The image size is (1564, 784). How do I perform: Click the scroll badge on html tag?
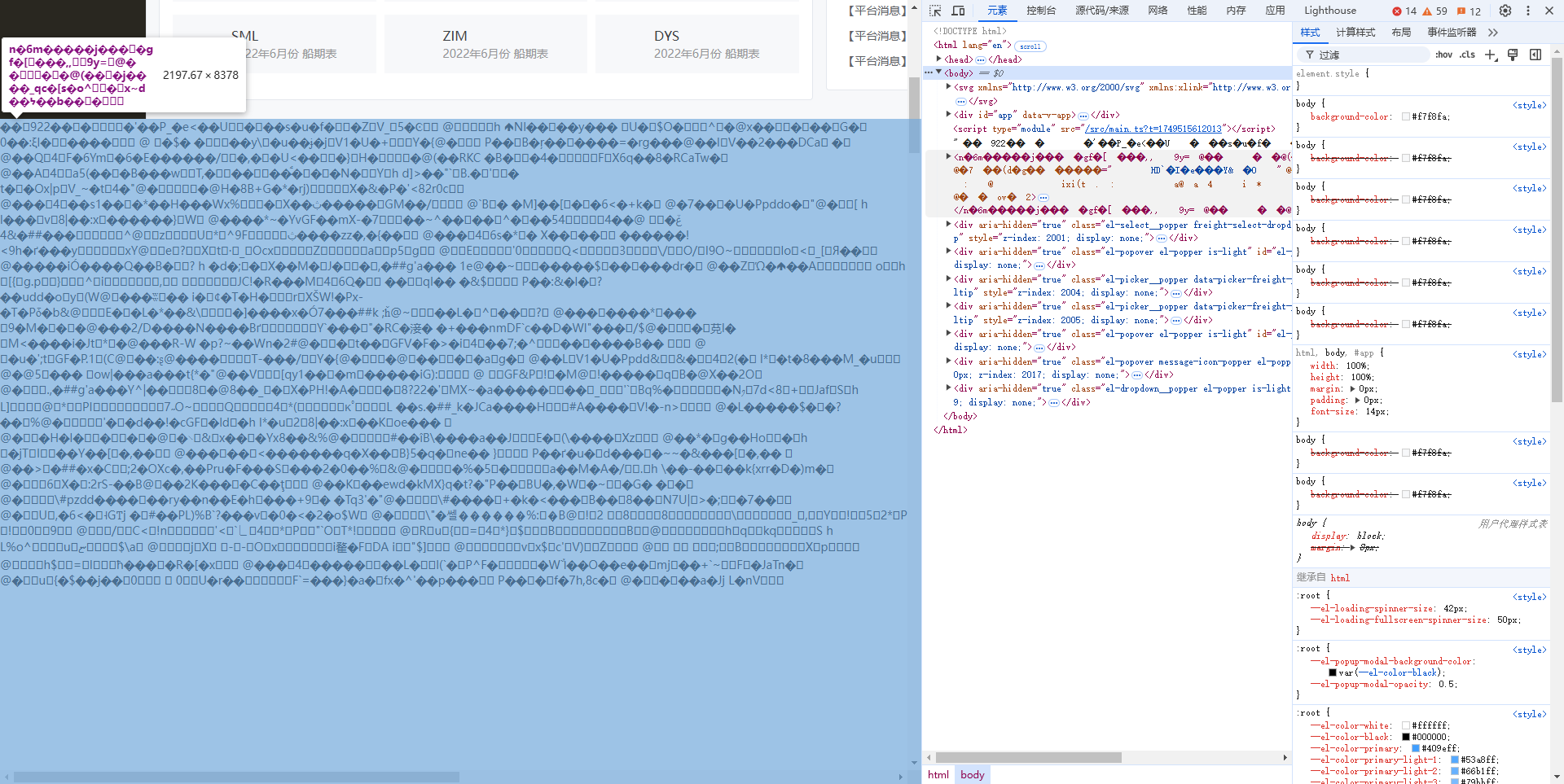(x=1030, y=46)
